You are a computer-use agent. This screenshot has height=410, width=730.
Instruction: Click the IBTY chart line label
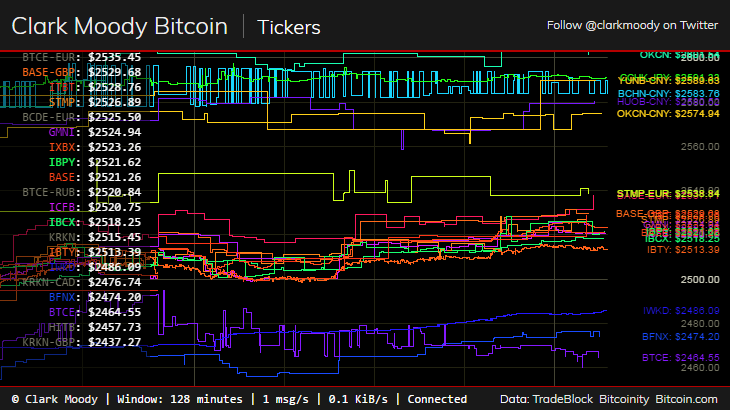click(x=683, y=250)
